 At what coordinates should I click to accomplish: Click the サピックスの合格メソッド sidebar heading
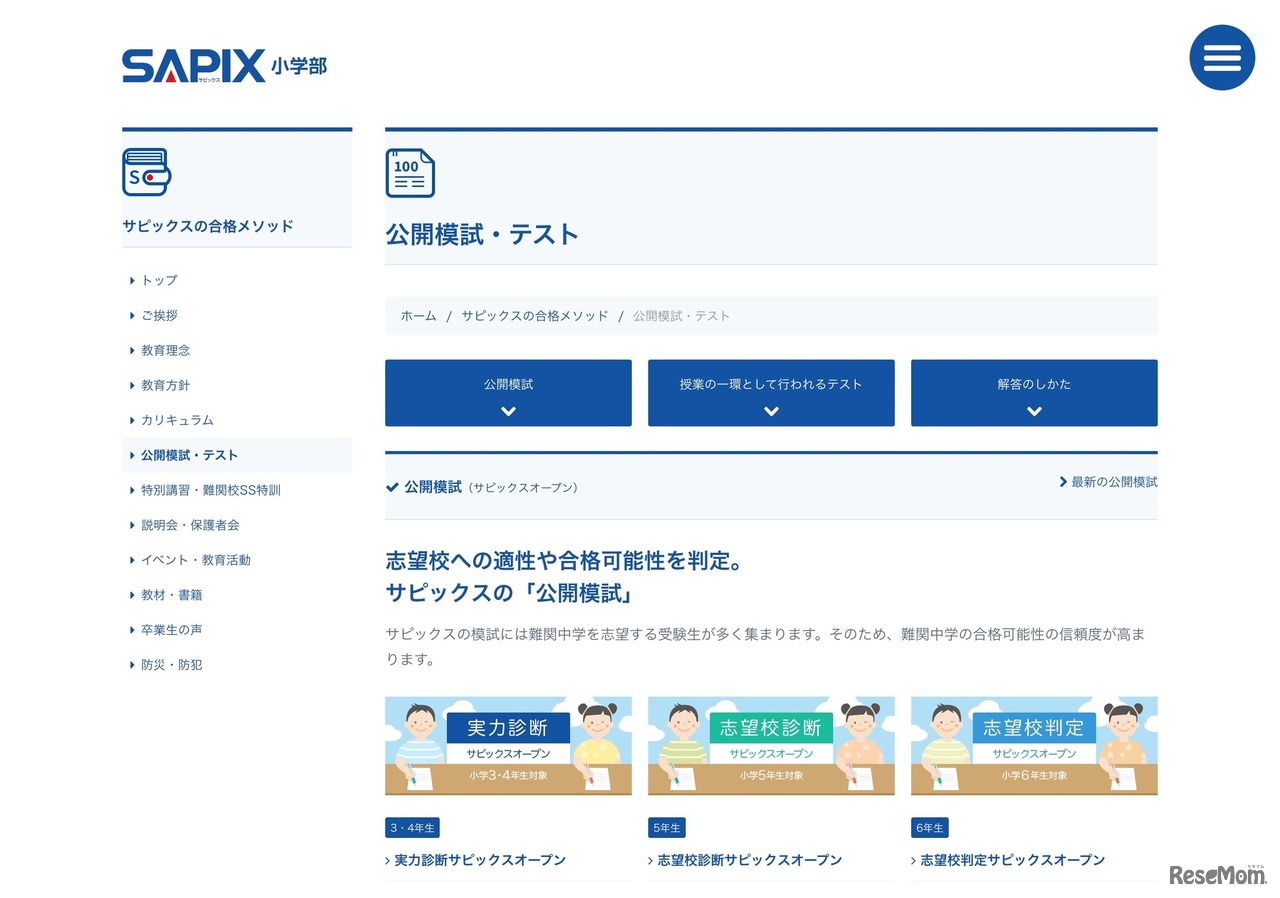(208, 226)
